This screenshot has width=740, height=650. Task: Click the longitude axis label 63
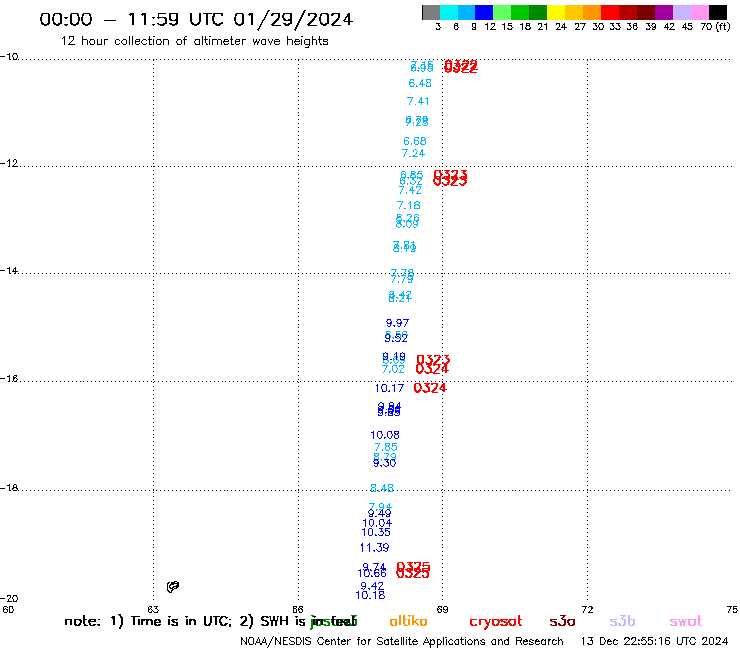click(153, 609)
